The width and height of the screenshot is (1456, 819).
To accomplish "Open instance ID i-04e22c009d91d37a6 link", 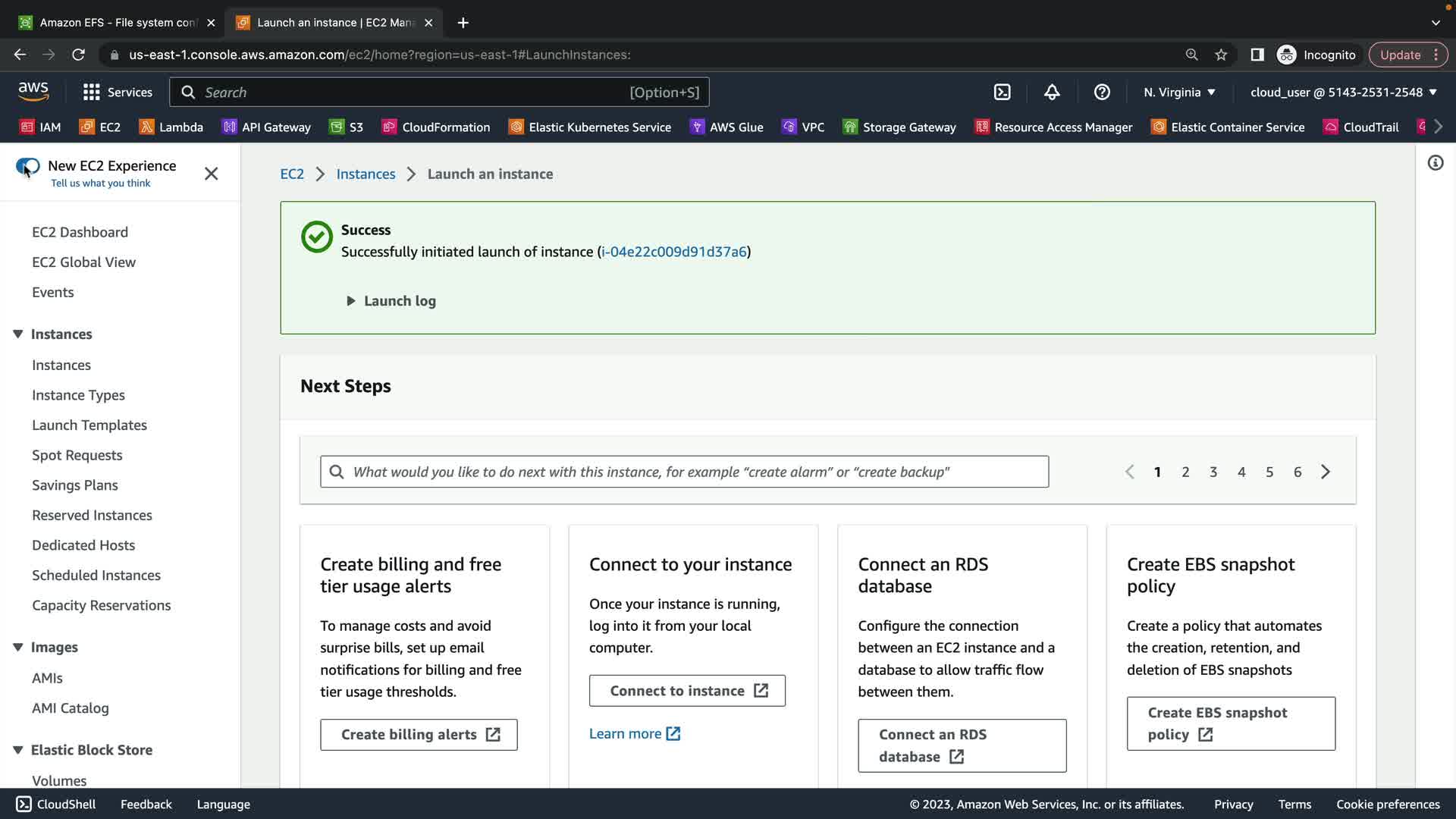I will 673,252.
